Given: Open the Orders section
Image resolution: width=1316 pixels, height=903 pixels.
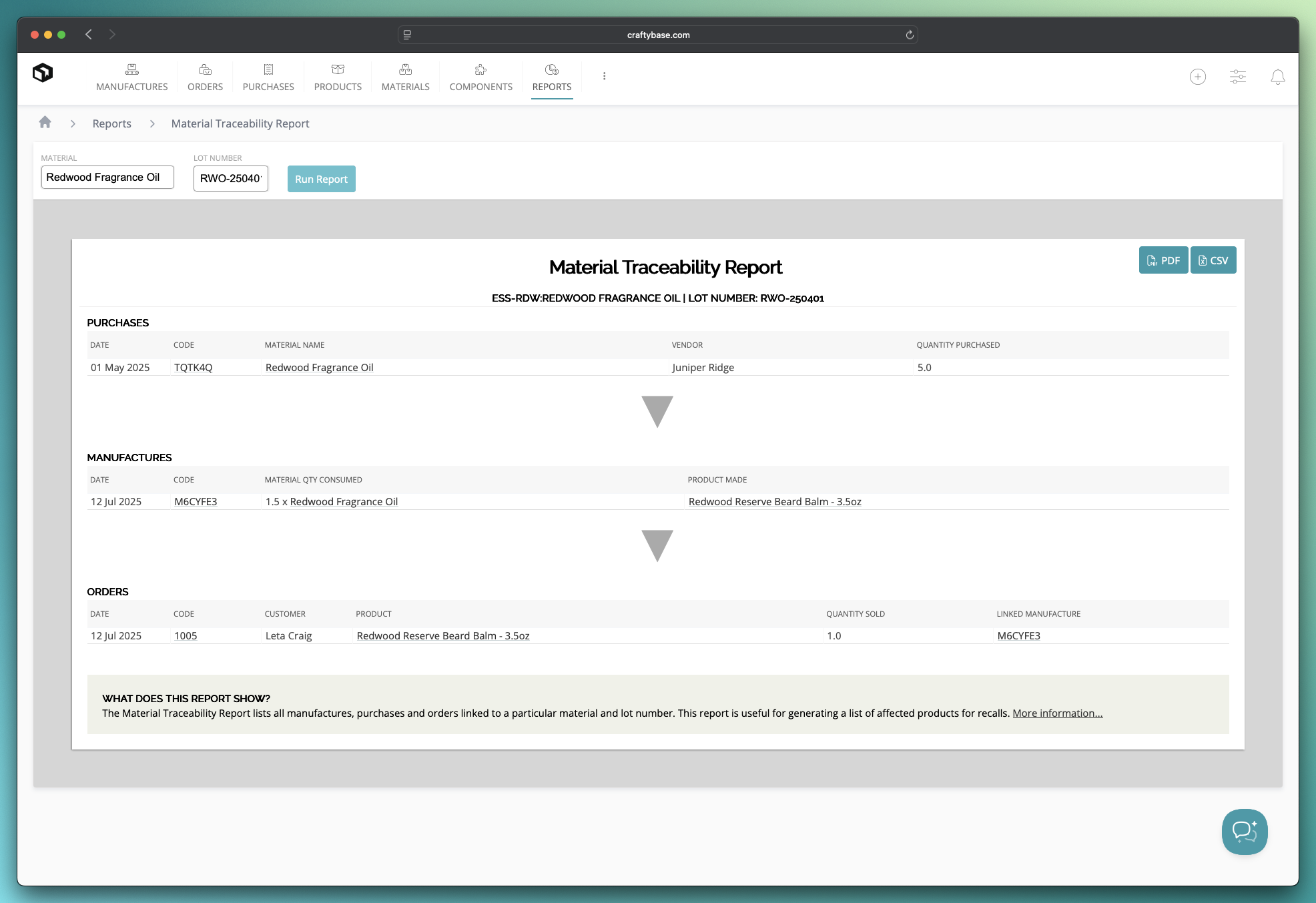Looking at the screenshot, I should point(205,77).
